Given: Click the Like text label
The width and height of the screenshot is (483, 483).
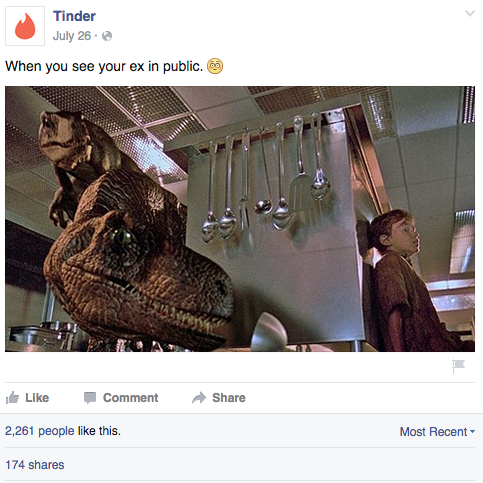Looking at the screenshot, I should (x=37, y=398).
